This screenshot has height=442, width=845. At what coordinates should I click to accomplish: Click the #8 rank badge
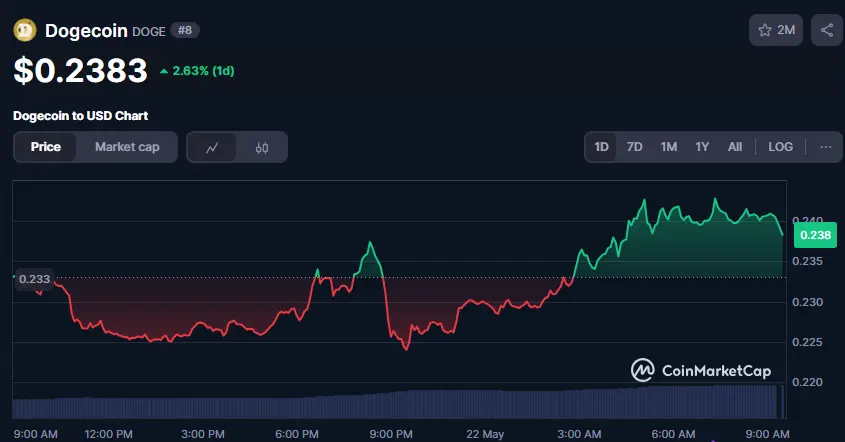[x=185, y=30]
